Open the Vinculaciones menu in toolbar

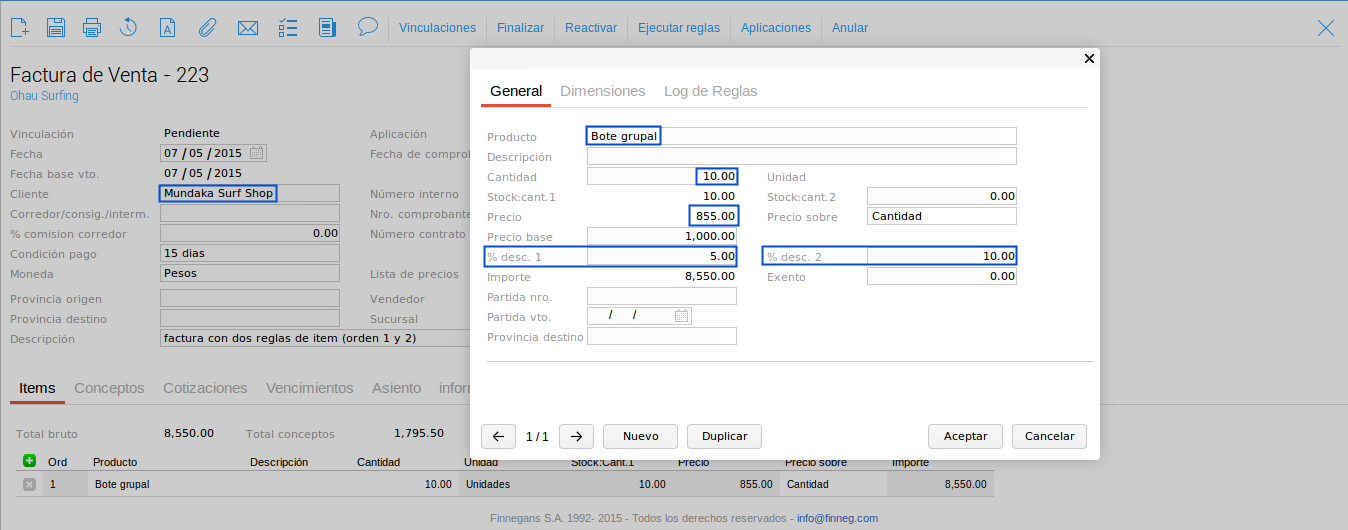[437, 28]
